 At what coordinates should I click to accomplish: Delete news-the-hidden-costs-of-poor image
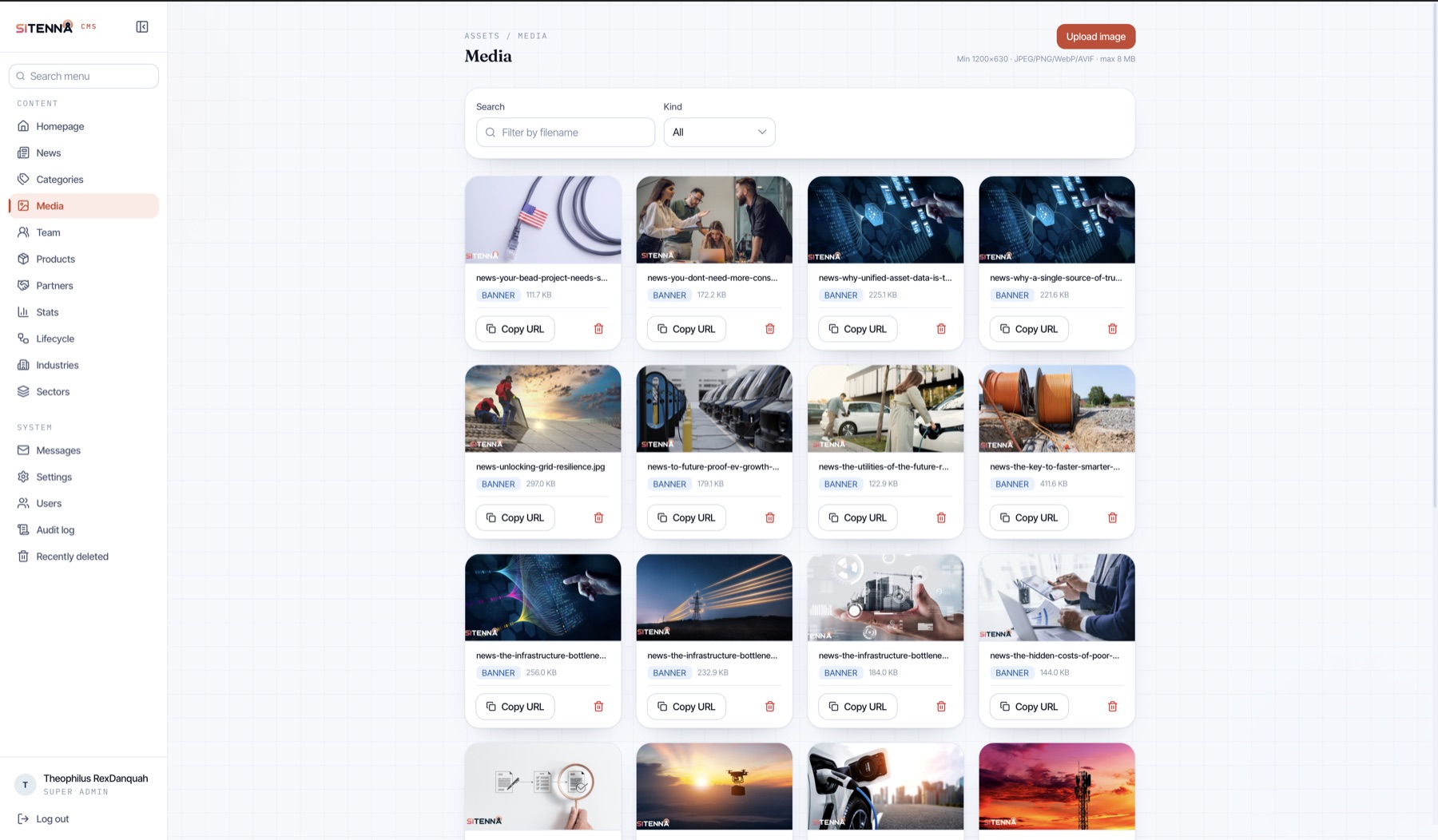[1113, 707]
